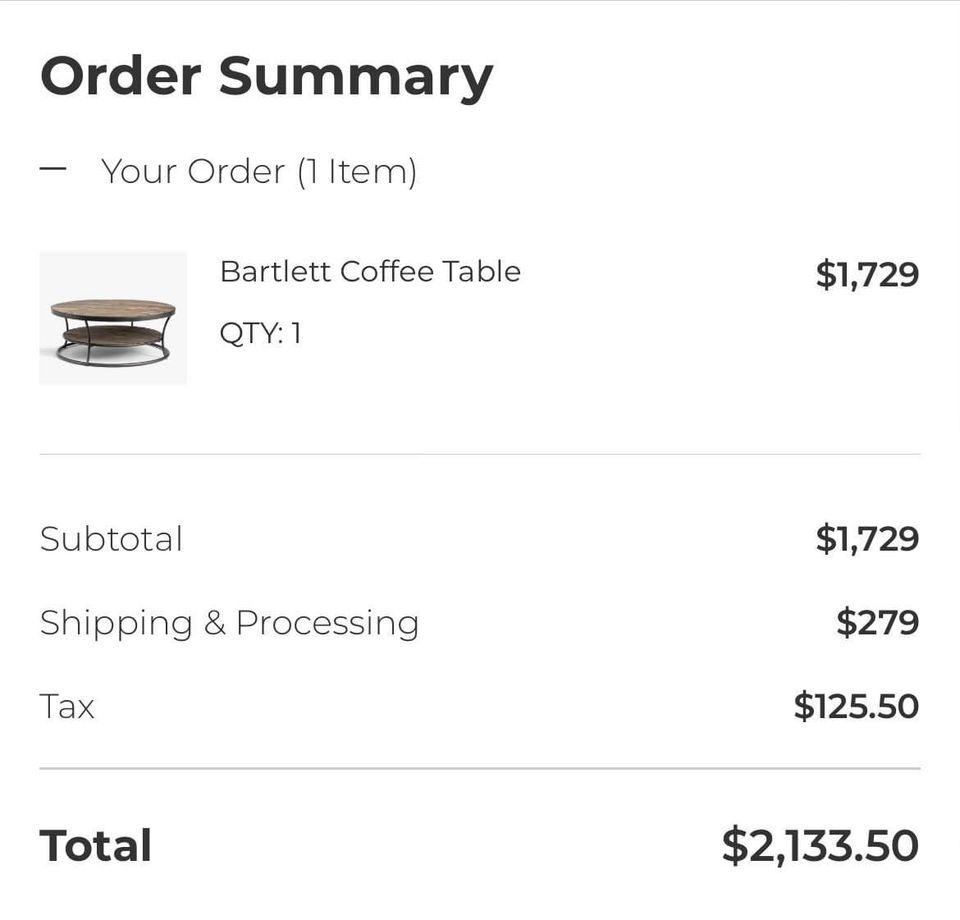Viewport: 960px width, 920px height.
Task: Click the $2,133.50 order total amount
Action: point(820,846)
